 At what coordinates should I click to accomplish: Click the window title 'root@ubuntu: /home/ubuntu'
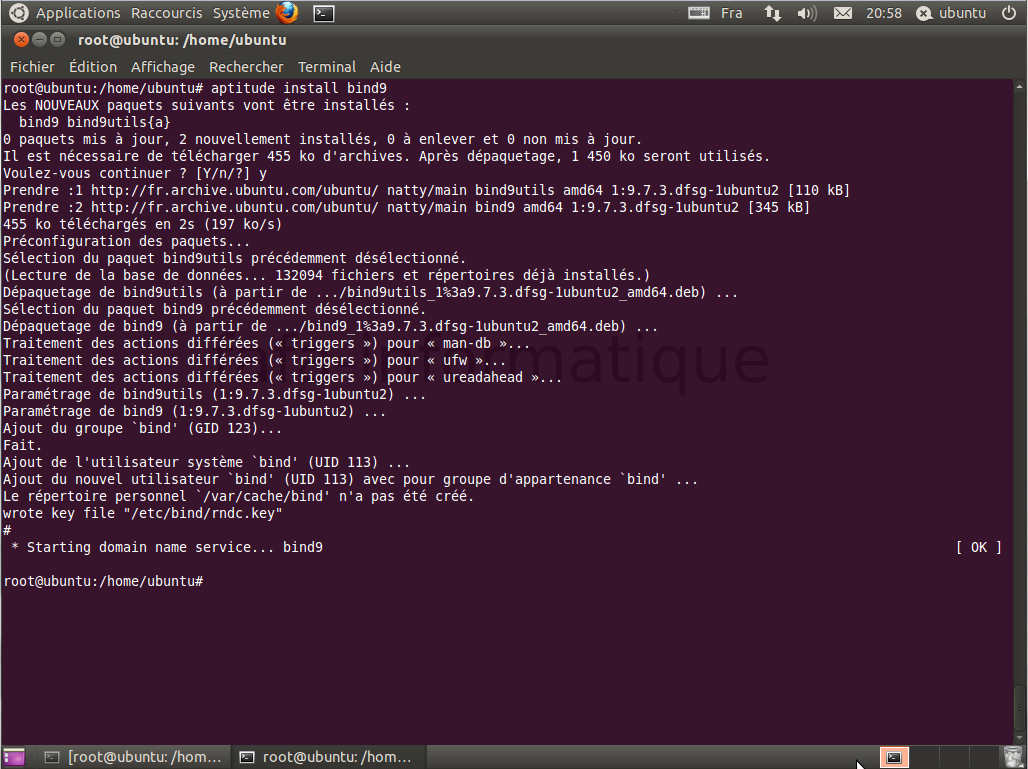(x=182, y=40)
